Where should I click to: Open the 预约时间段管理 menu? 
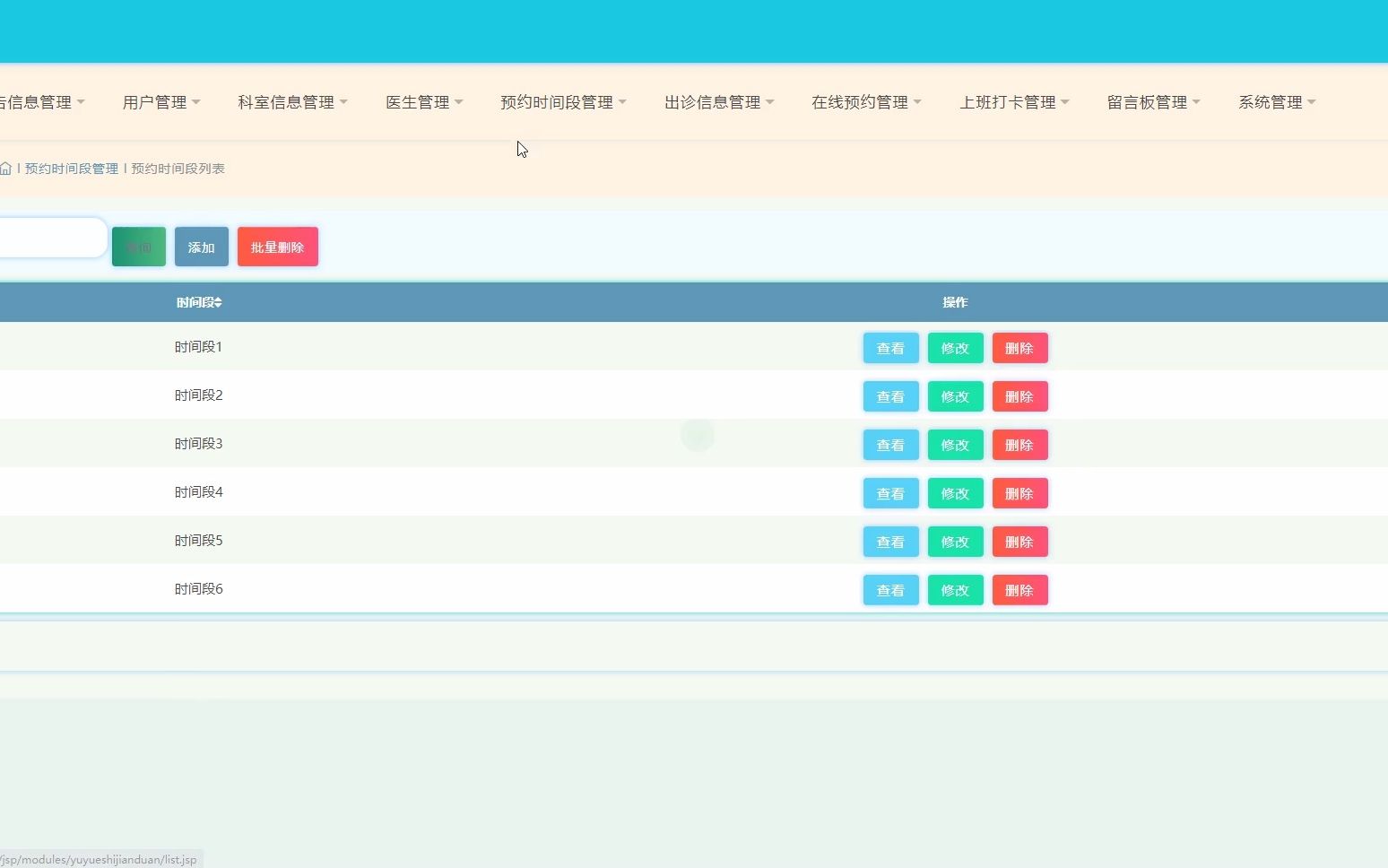pos(563,102)
